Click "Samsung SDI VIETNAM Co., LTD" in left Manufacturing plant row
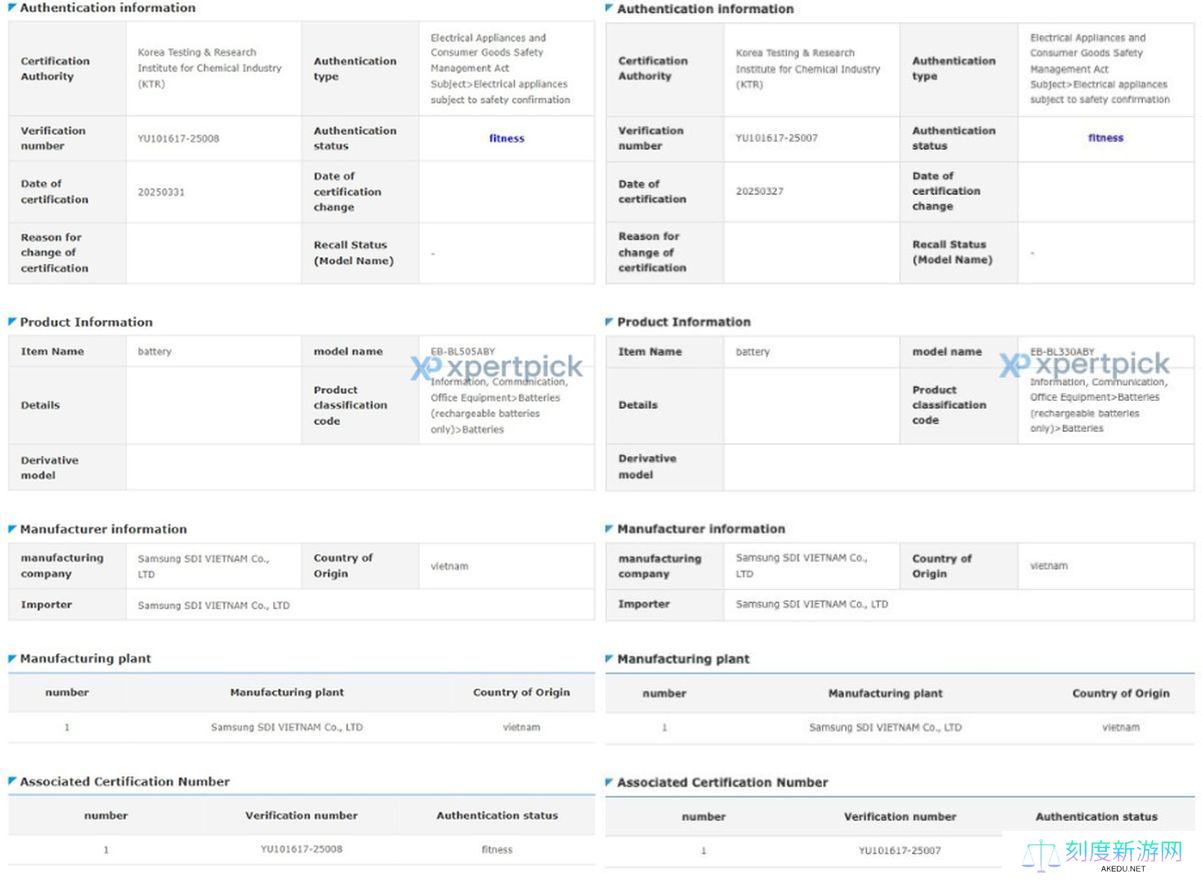Screen dimensions: 1202x881 (x=287, y=728)
